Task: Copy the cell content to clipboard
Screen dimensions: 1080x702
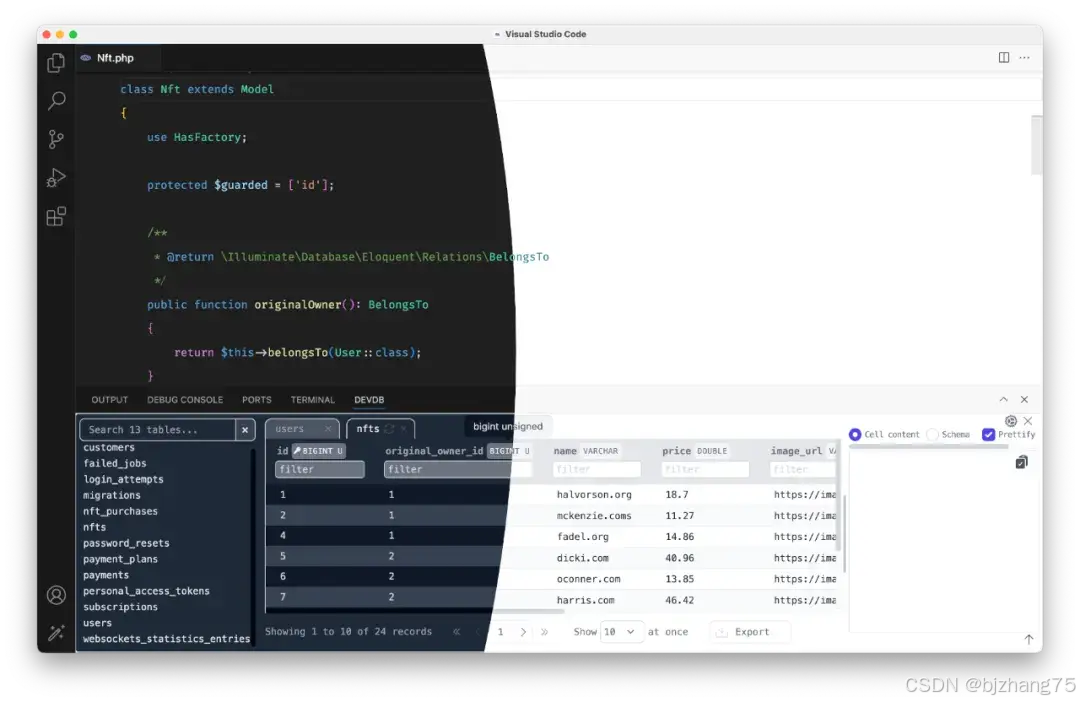Action: tap(1021, 462)
